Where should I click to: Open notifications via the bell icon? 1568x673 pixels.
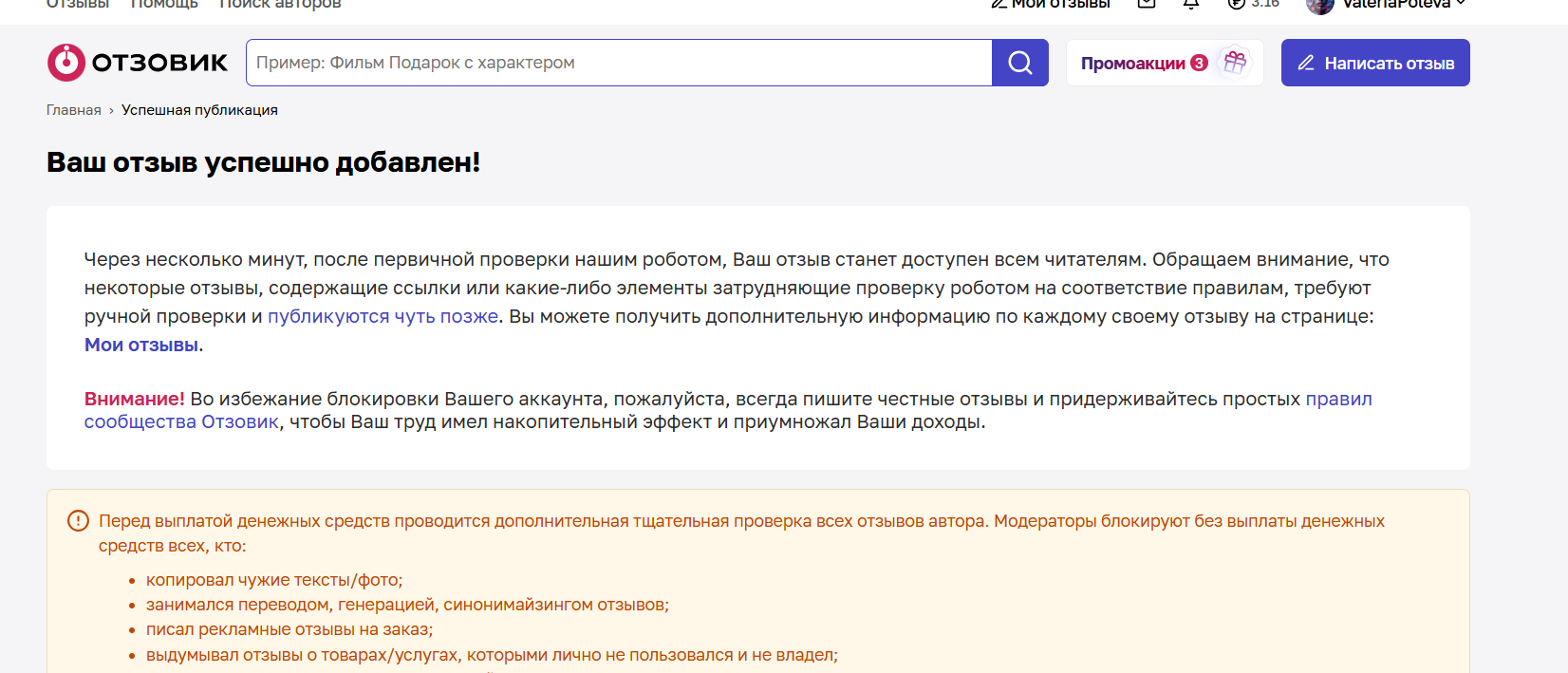(1191, 4)
